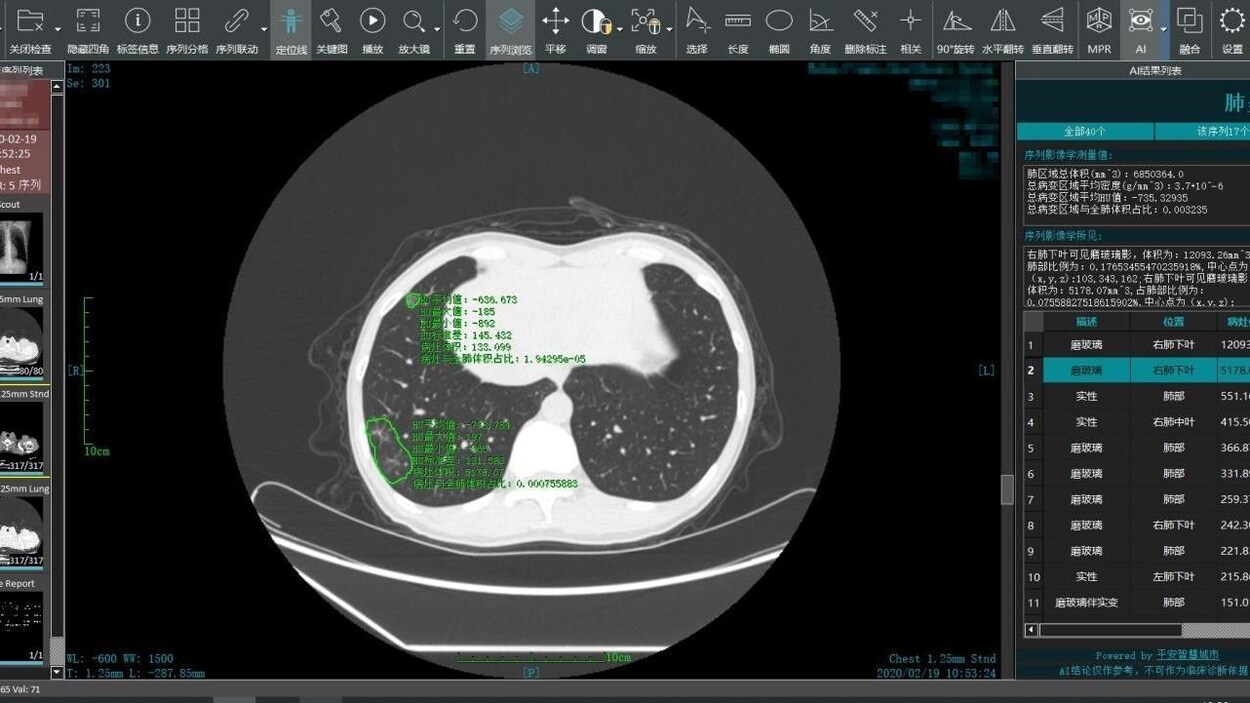The height and width of the screenshot is (703, 1250).
Task: Expand the 序列联动 dropdown arrow
Action: click(263, 29)
